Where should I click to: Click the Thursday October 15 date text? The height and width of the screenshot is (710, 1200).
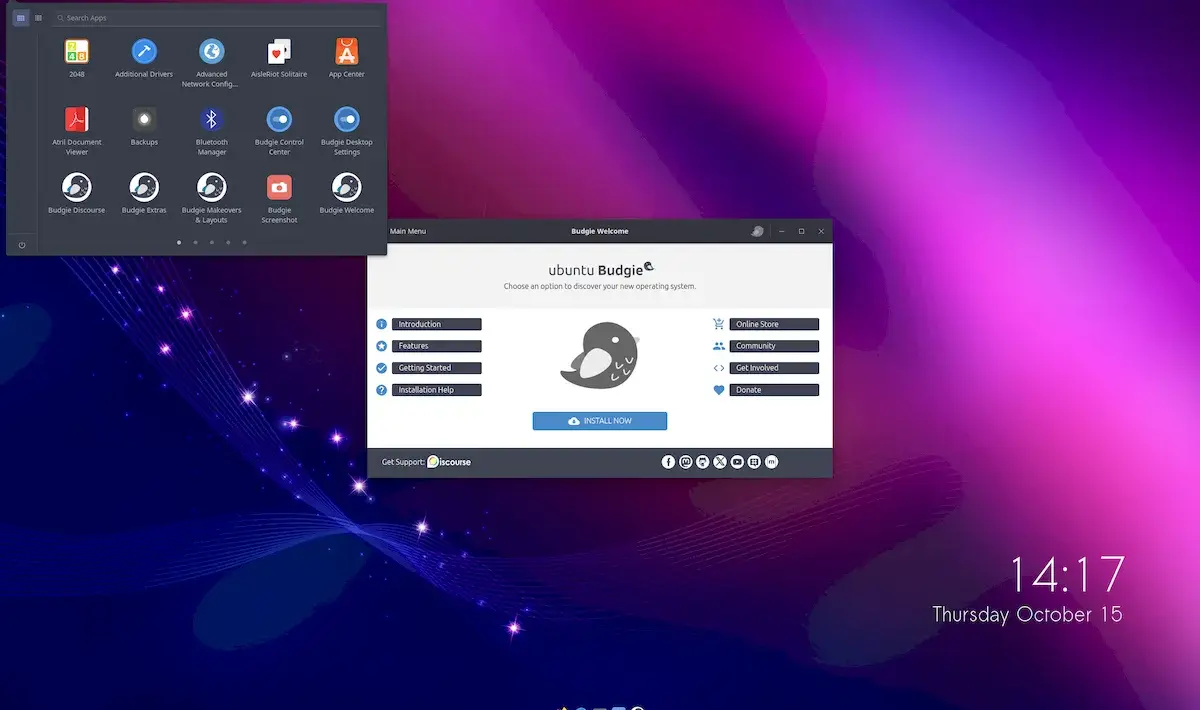point(1027,615)
